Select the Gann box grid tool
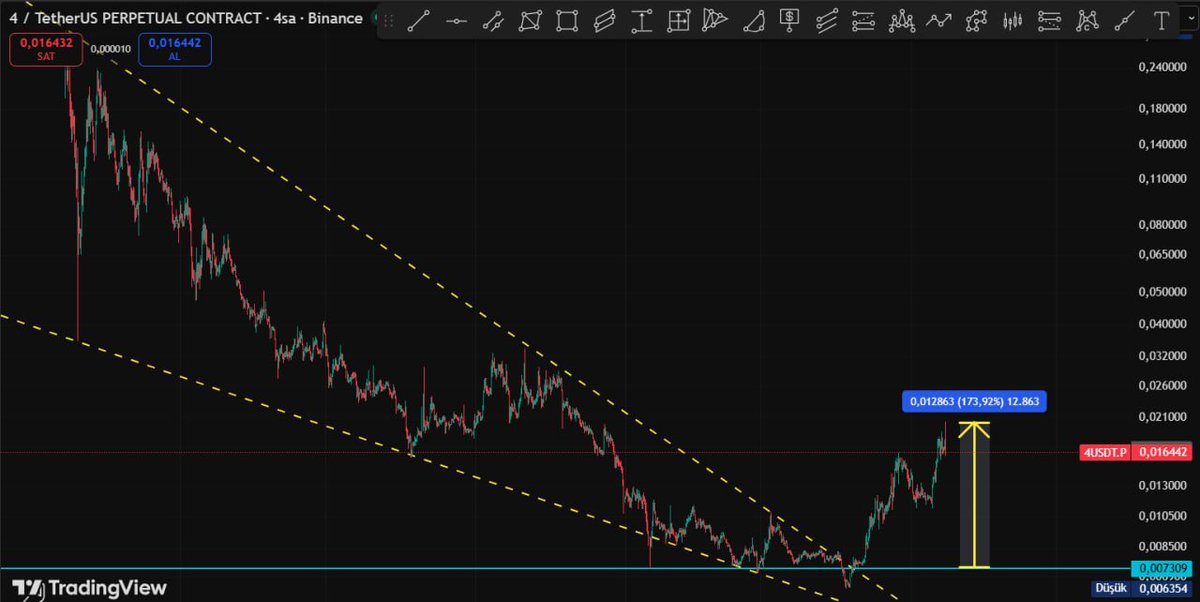The image size is (1200, 602). [x=678, y=20]
